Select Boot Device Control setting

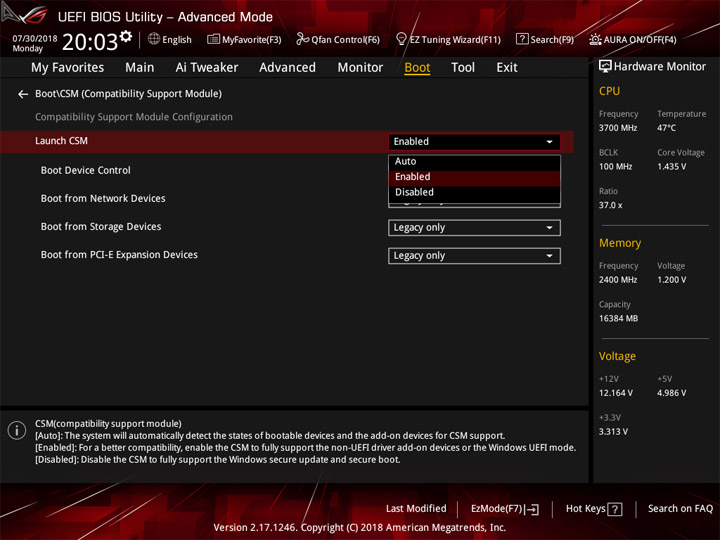point(85,170)
